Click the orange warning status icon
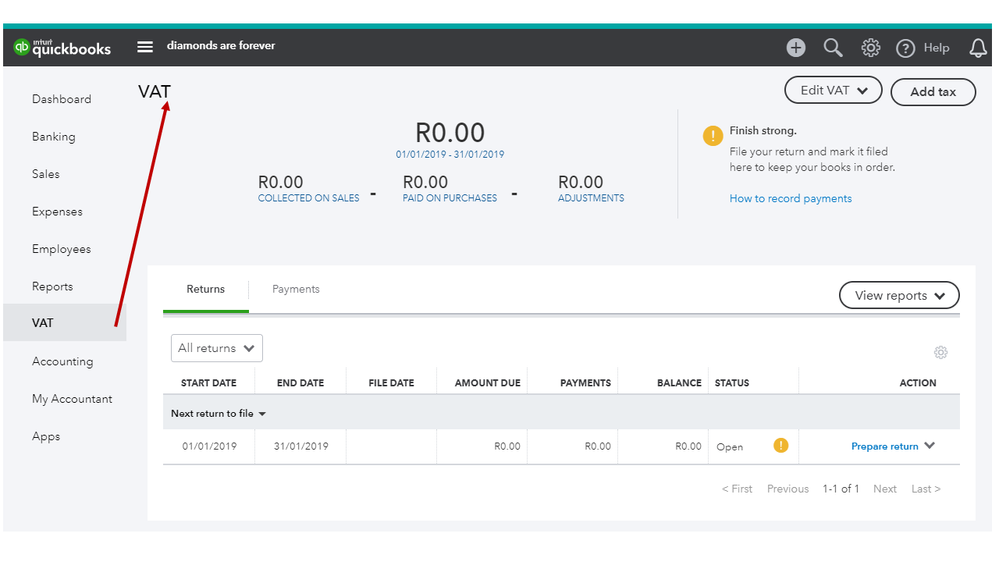This screenshot has height=562, width=999. pyautogui.click(x=781, y=446)
